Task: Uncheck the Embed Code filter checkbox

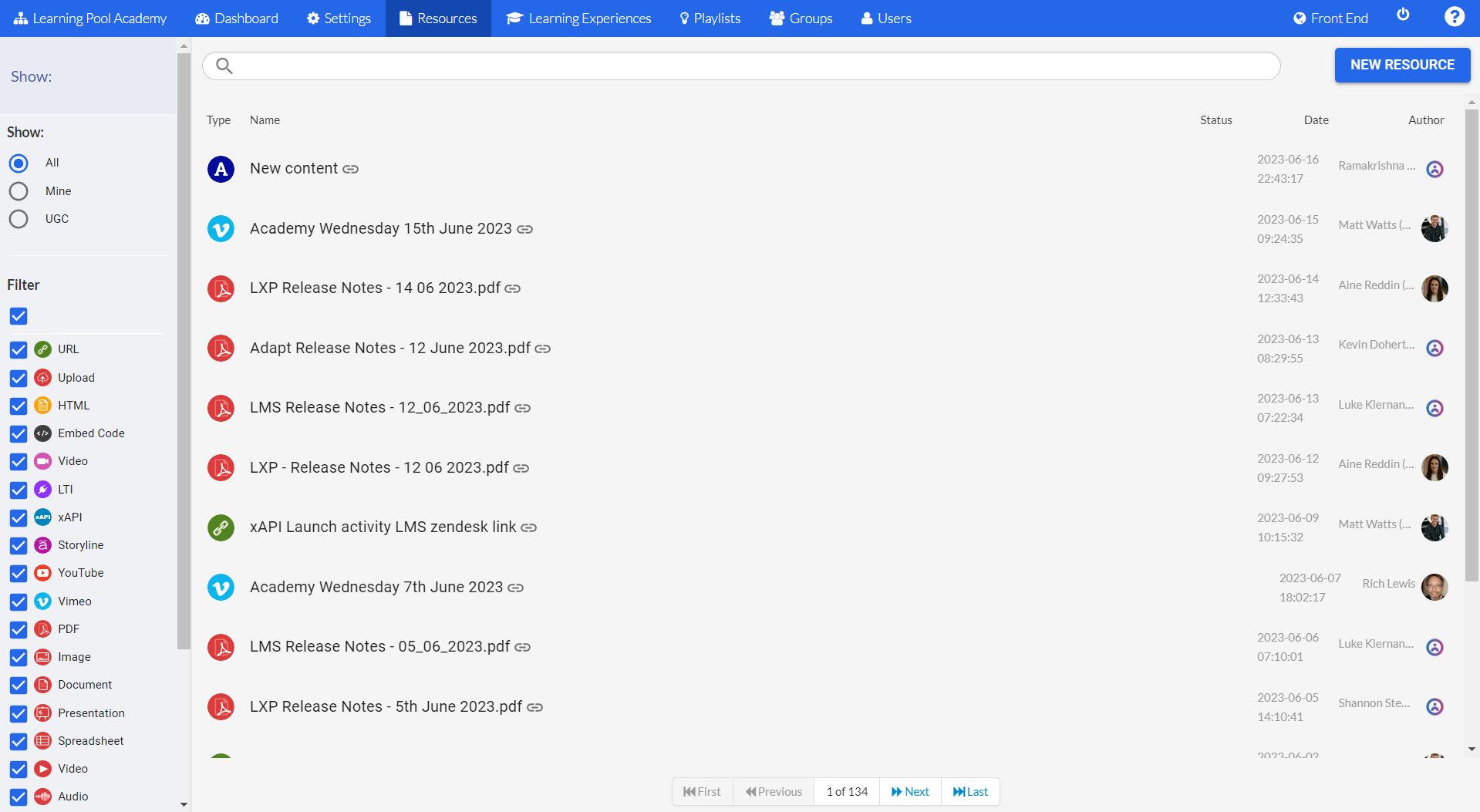Action: click(19, 434)
